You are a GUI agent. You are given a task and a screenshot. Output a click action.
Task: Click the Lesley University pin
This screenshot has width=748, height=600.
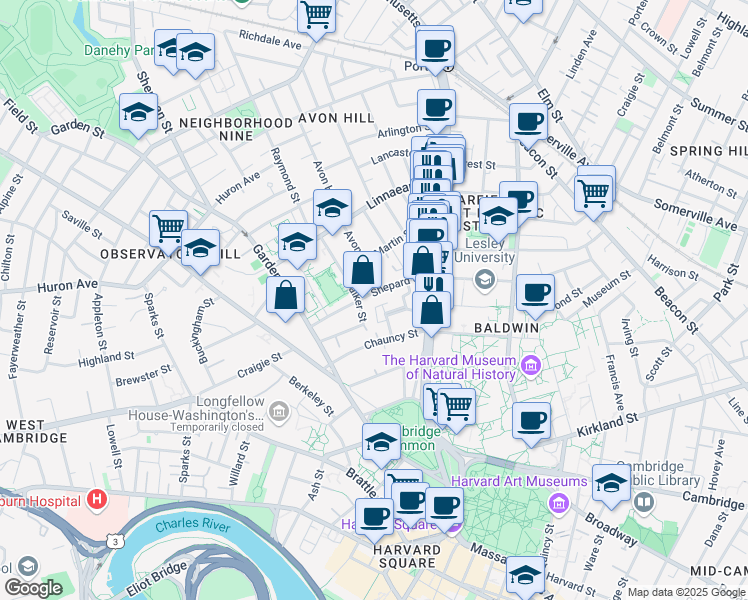485,279
